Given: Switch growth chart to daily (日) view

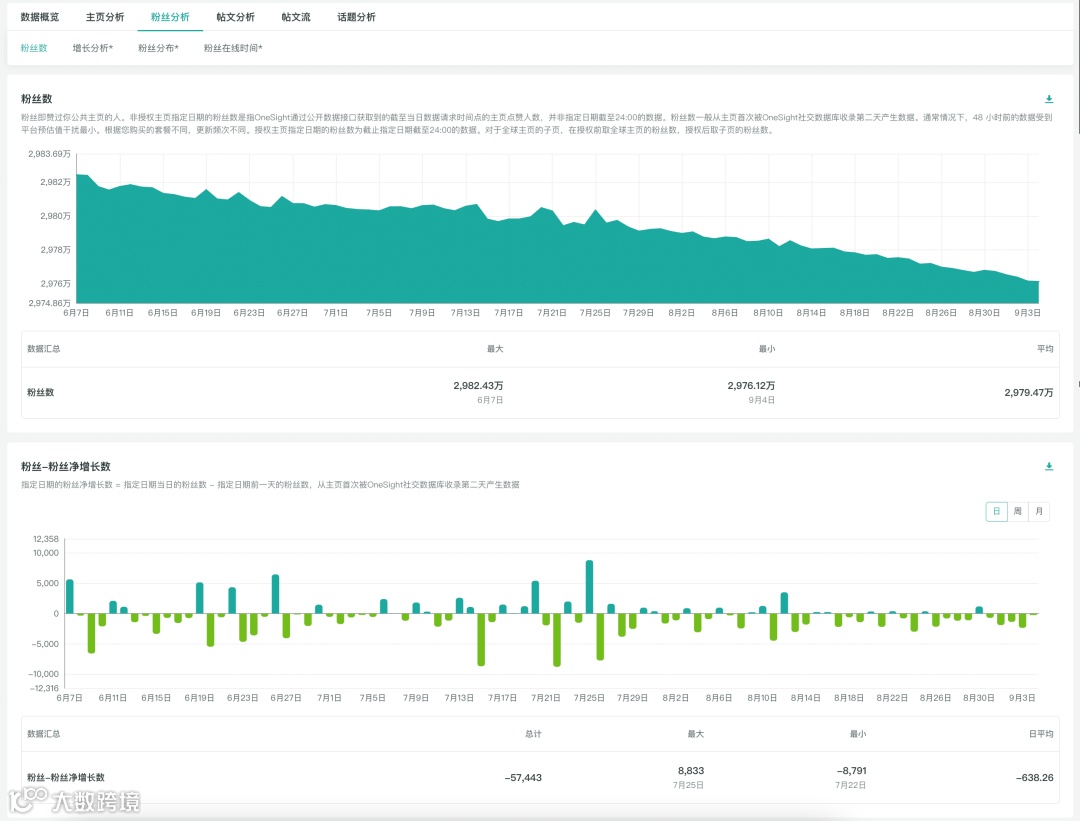Looking at the screenshot, I should click(x=996, y=511).
